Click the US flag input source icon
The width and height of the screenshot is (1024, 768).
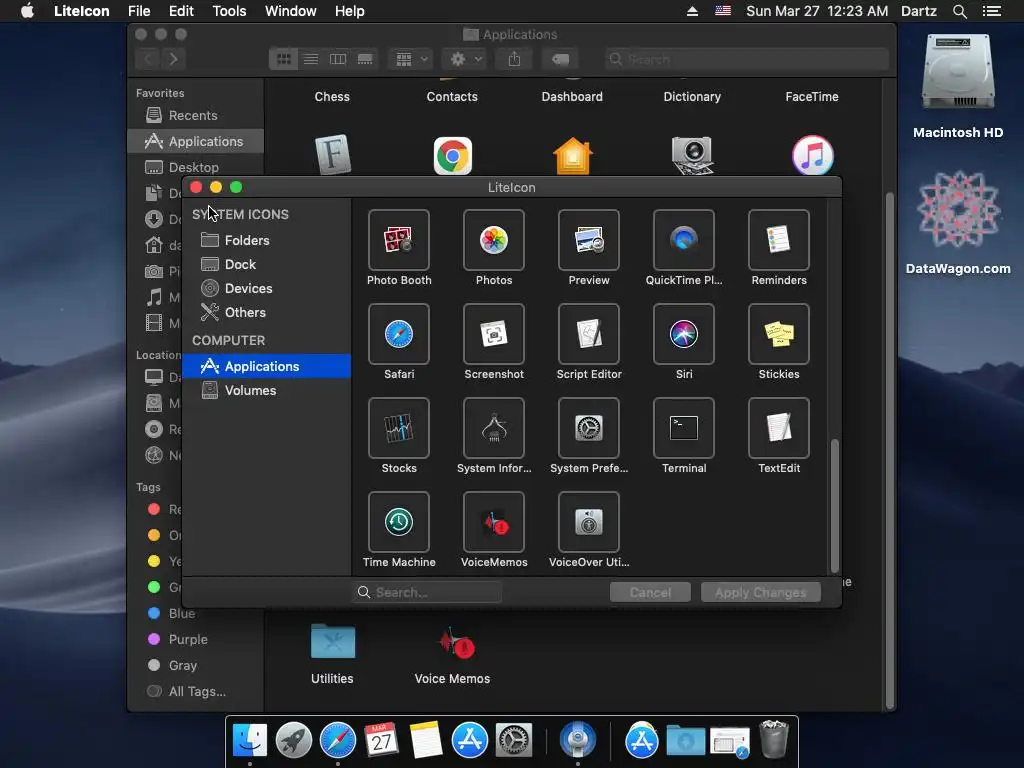point(722,11)
